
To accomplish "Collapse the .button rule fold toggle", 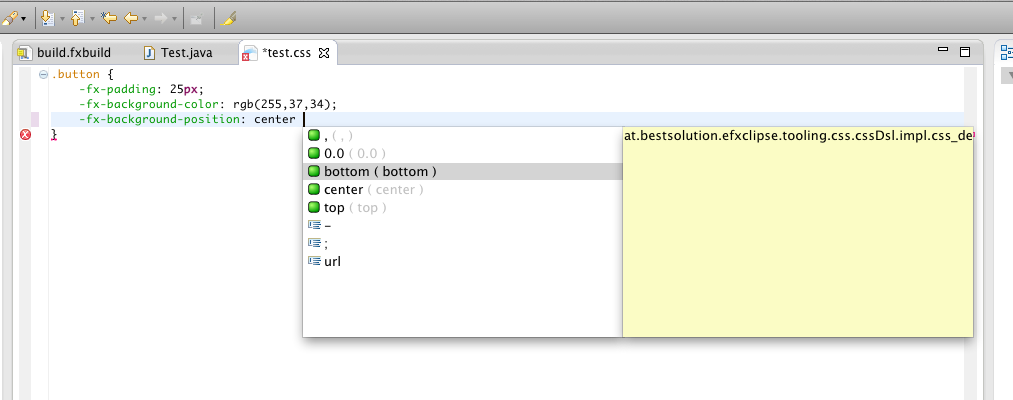I will pos(42,75).
